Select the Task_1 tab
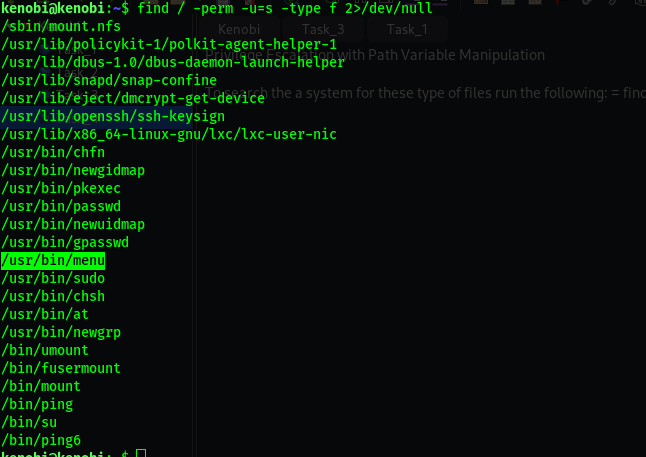 coord(406,30)
